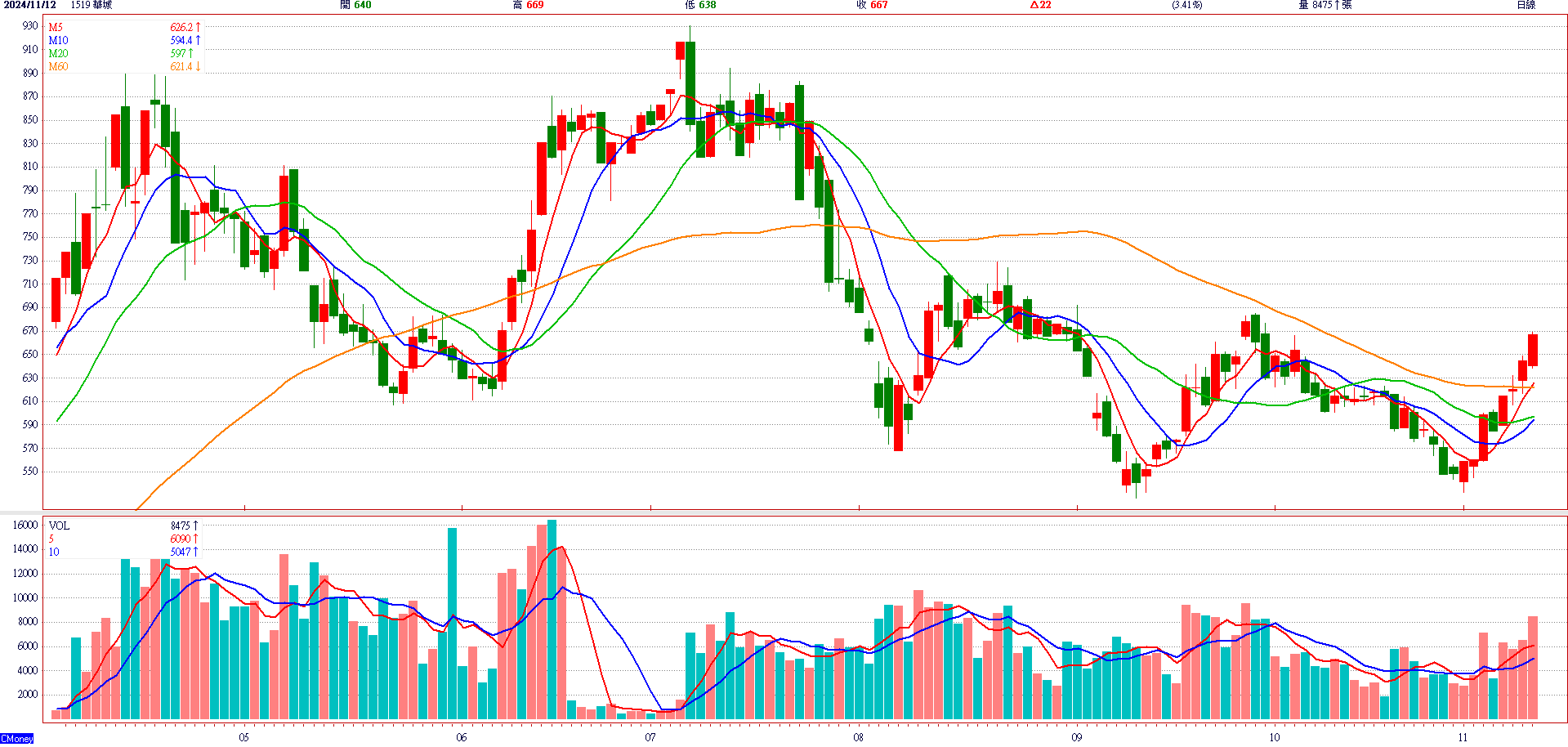Click the 8475 volume value in legend
The height and width of the screenshot is (747, 1568).
pyautogui.click(x=181, y=526)
